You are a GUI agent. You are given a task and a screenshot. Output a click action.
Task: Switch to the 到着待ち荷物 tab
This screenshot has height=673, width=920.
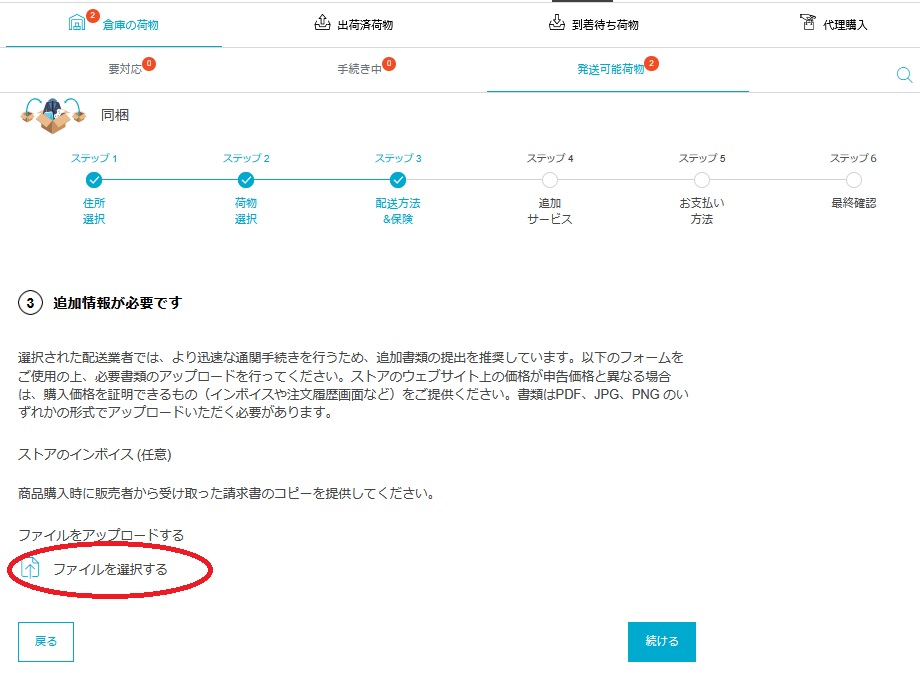[x=605, y=25]
